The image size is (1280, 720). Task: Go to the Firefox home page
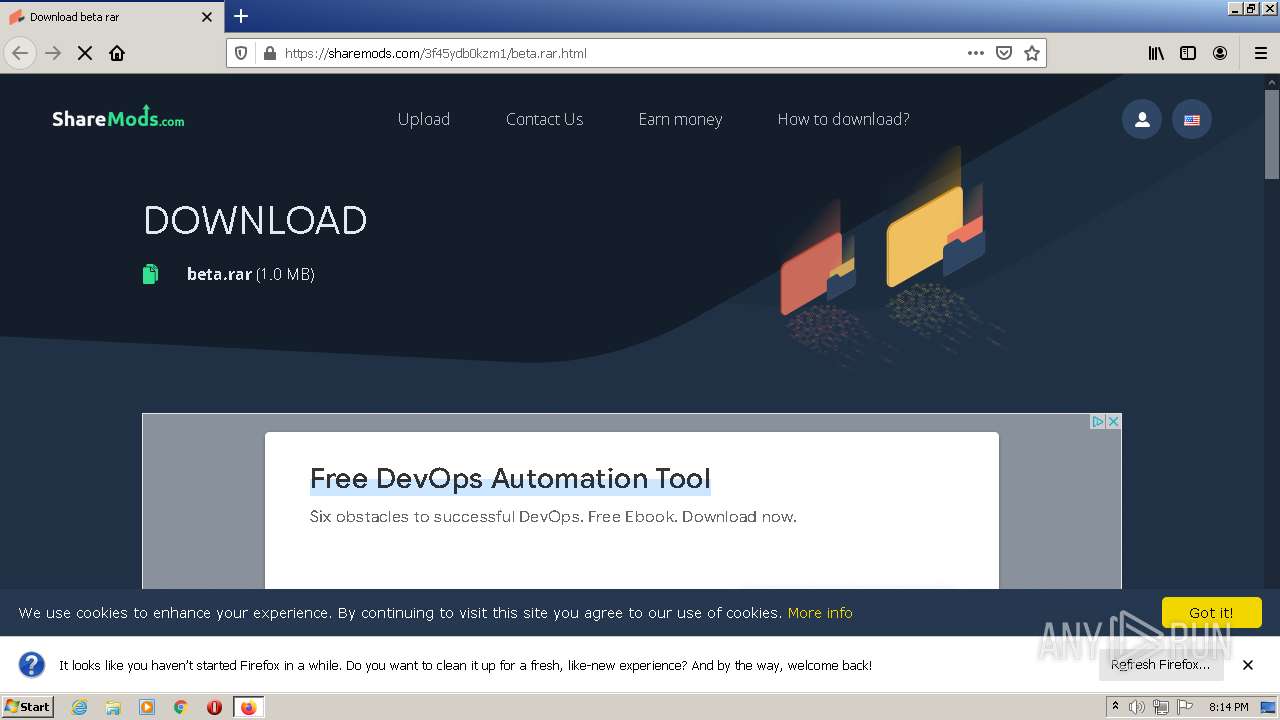coord(117,53)
